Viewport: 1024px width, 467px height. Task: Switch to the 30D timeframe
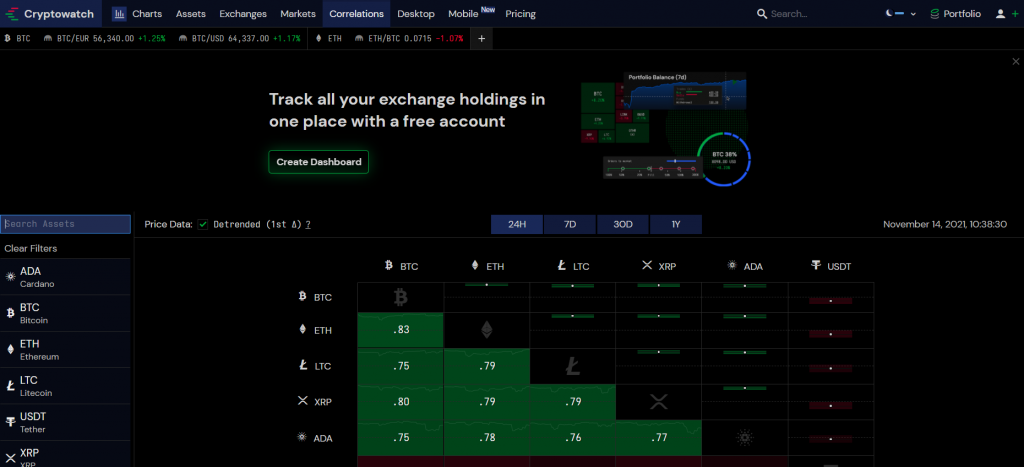[x=623, y=224]
